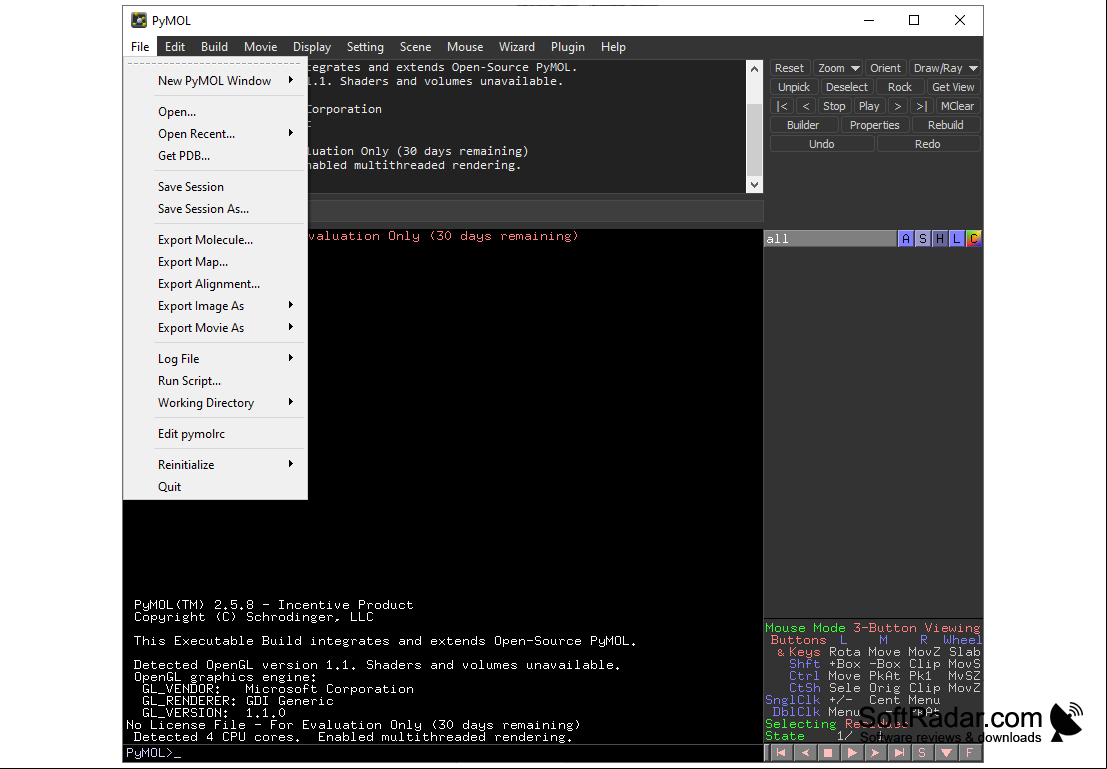Toggle the Rock button
This screenshot has height=769, width=1107.
click(x=899, y=87)
